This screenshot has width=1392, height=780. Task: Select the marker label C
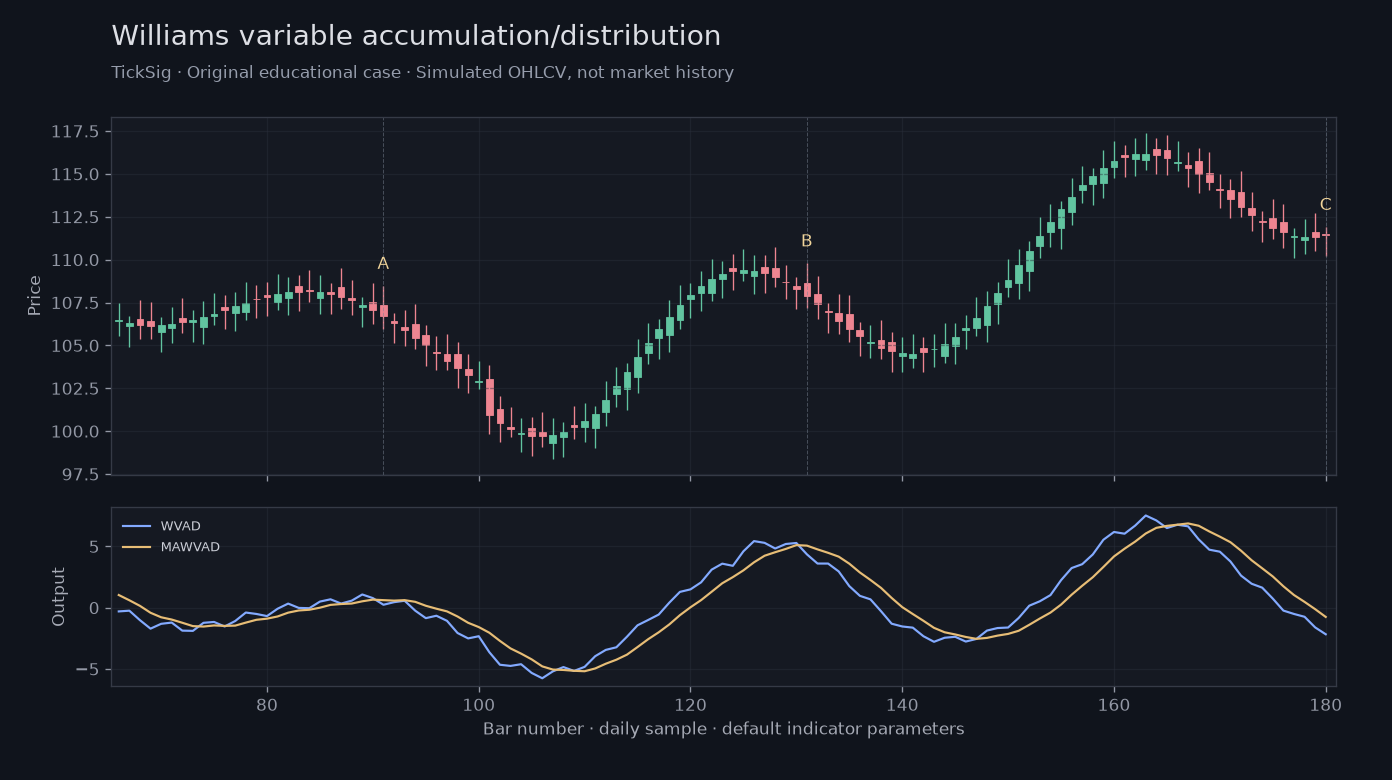pos(1326,205)
